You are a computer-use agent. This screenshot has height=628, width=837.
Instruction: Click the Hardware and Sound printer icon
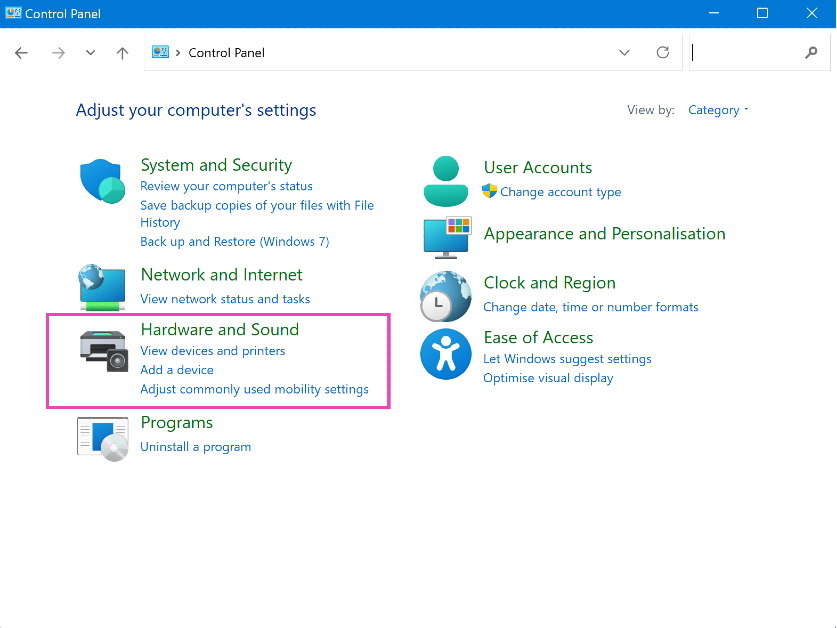103,351
